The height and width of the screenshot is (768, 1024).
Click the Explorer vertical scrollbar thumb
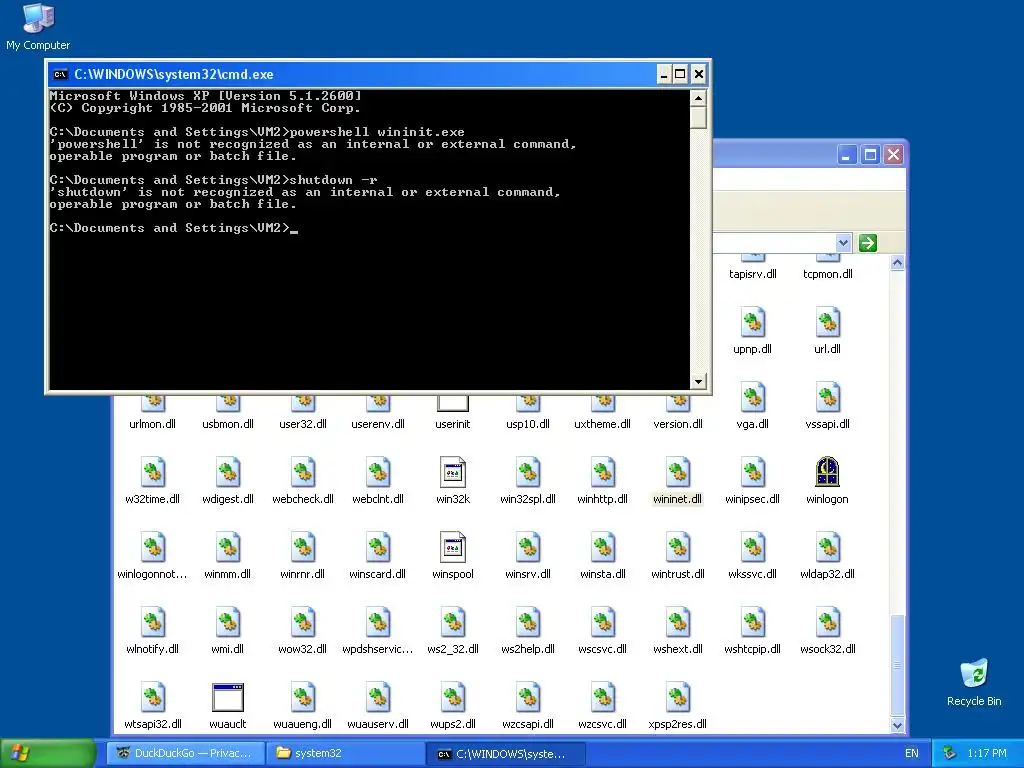897,665
